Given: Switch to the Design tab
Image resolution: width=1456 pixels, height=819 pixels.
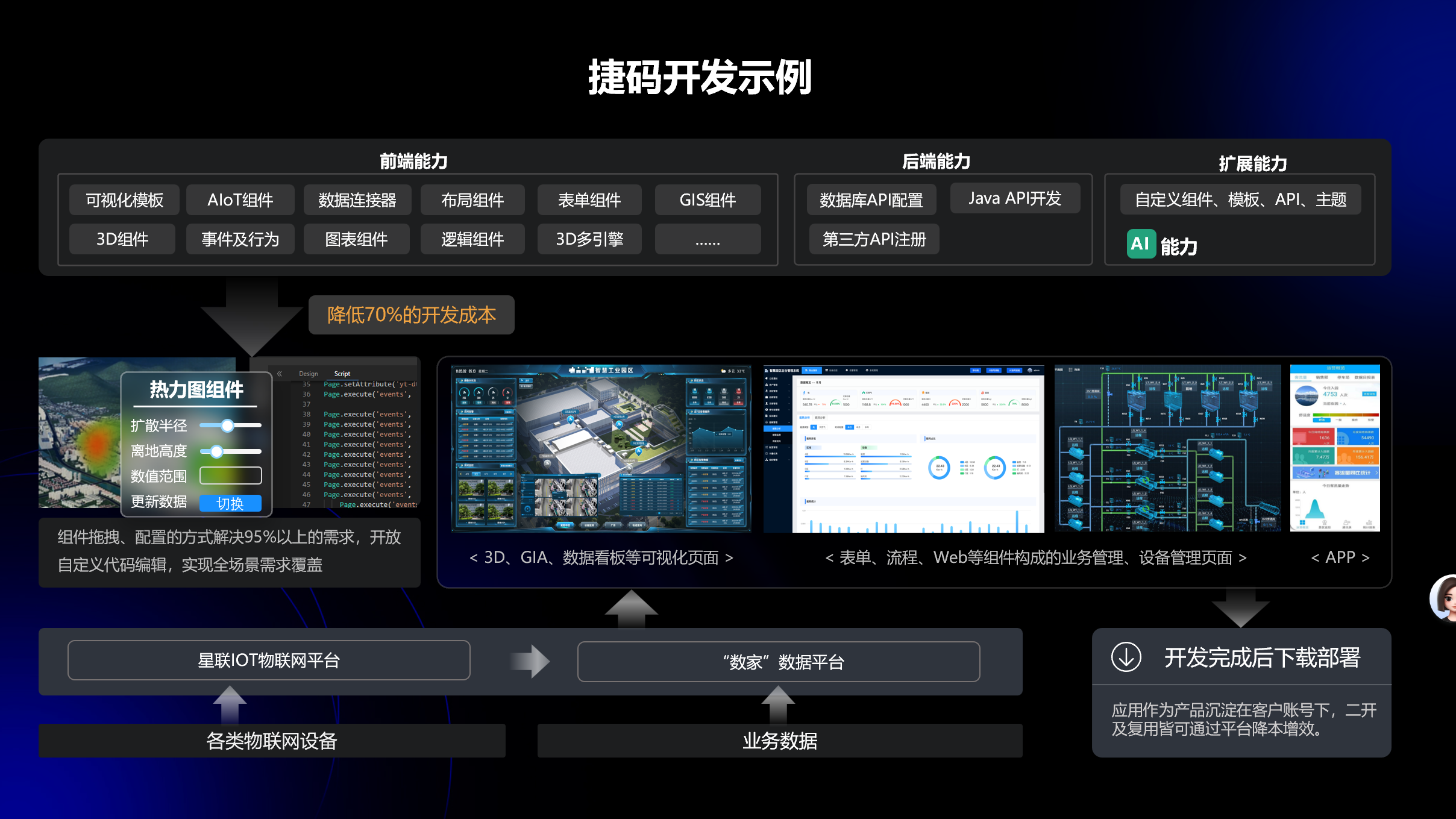Looking at the screenshot, I should [309, 374].
